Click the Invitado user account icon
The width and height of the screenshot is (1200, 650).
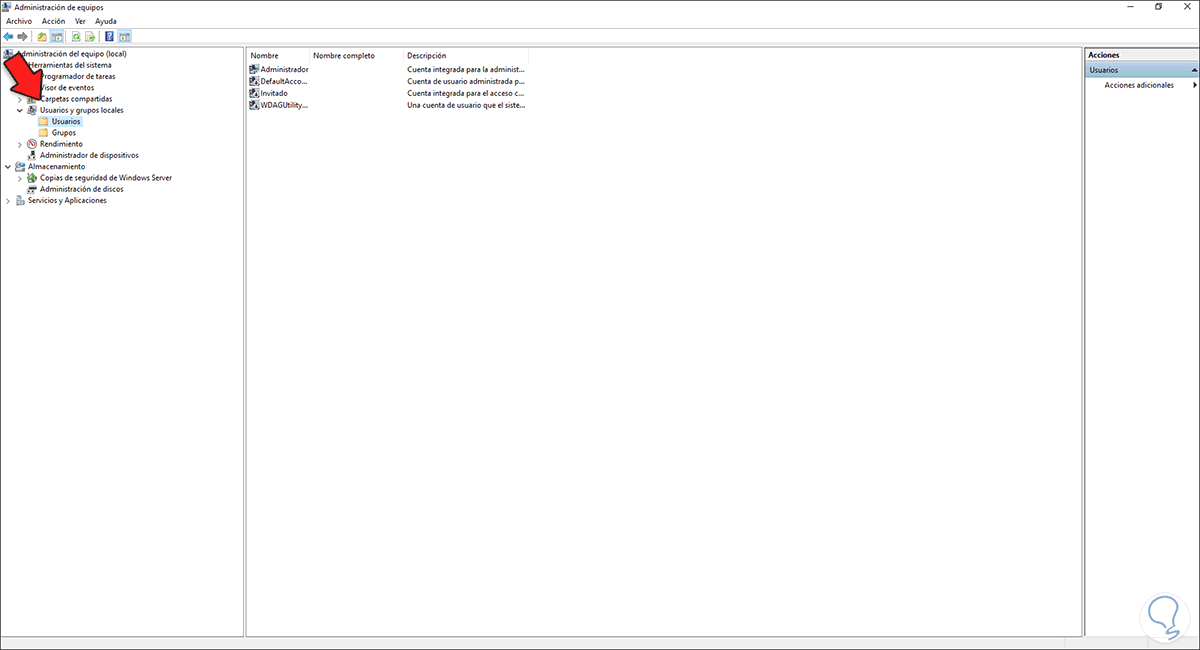254,93
